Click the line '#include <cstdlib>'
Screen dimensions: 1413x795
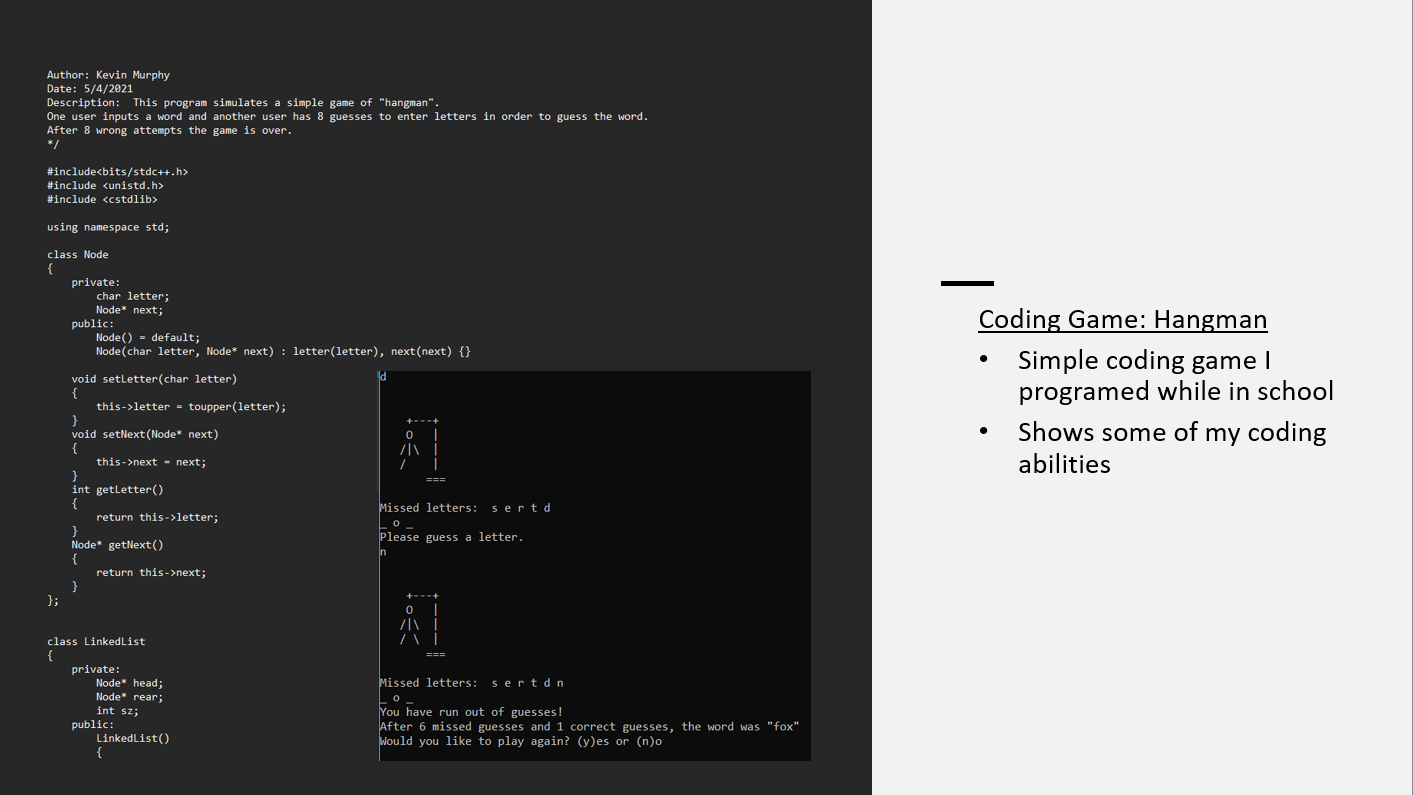102,200
